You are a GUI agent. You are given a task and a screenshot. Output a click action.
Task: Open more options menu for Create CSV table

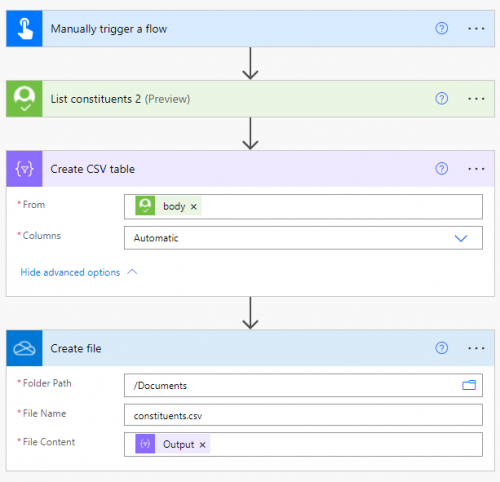tap(476, 169)
